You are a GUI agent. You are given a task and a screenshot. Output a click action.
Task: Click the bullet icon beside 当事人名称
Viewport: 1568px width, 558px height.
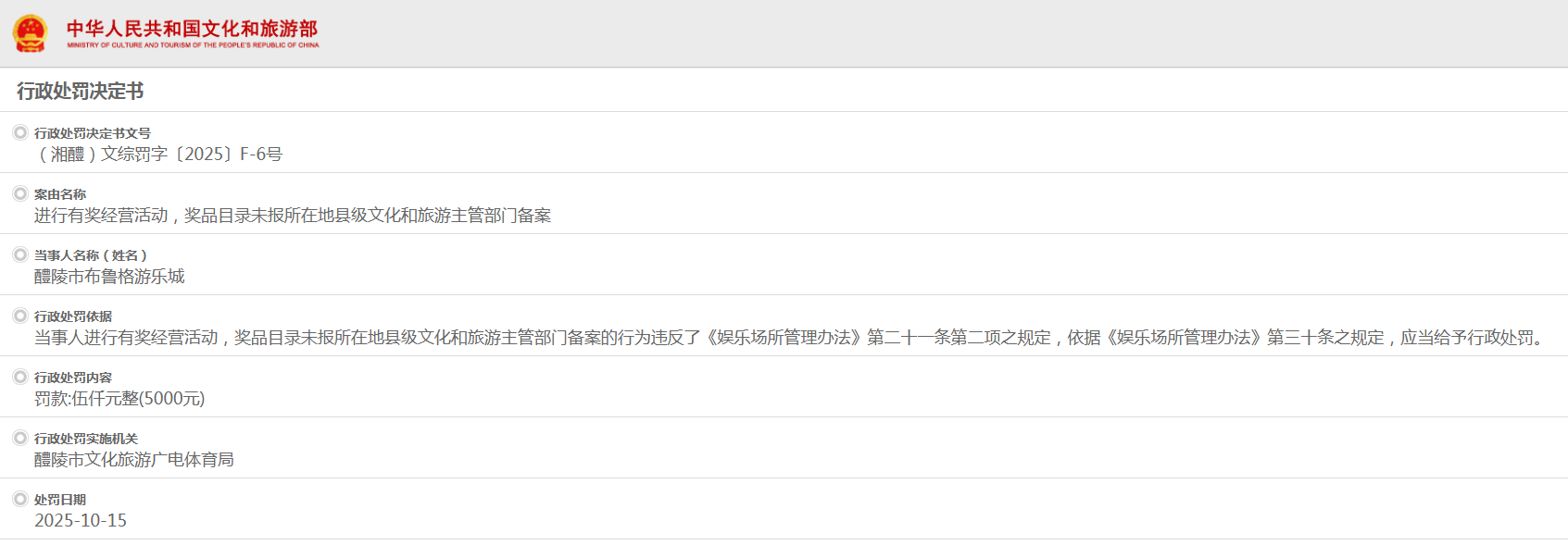[20, 254]
